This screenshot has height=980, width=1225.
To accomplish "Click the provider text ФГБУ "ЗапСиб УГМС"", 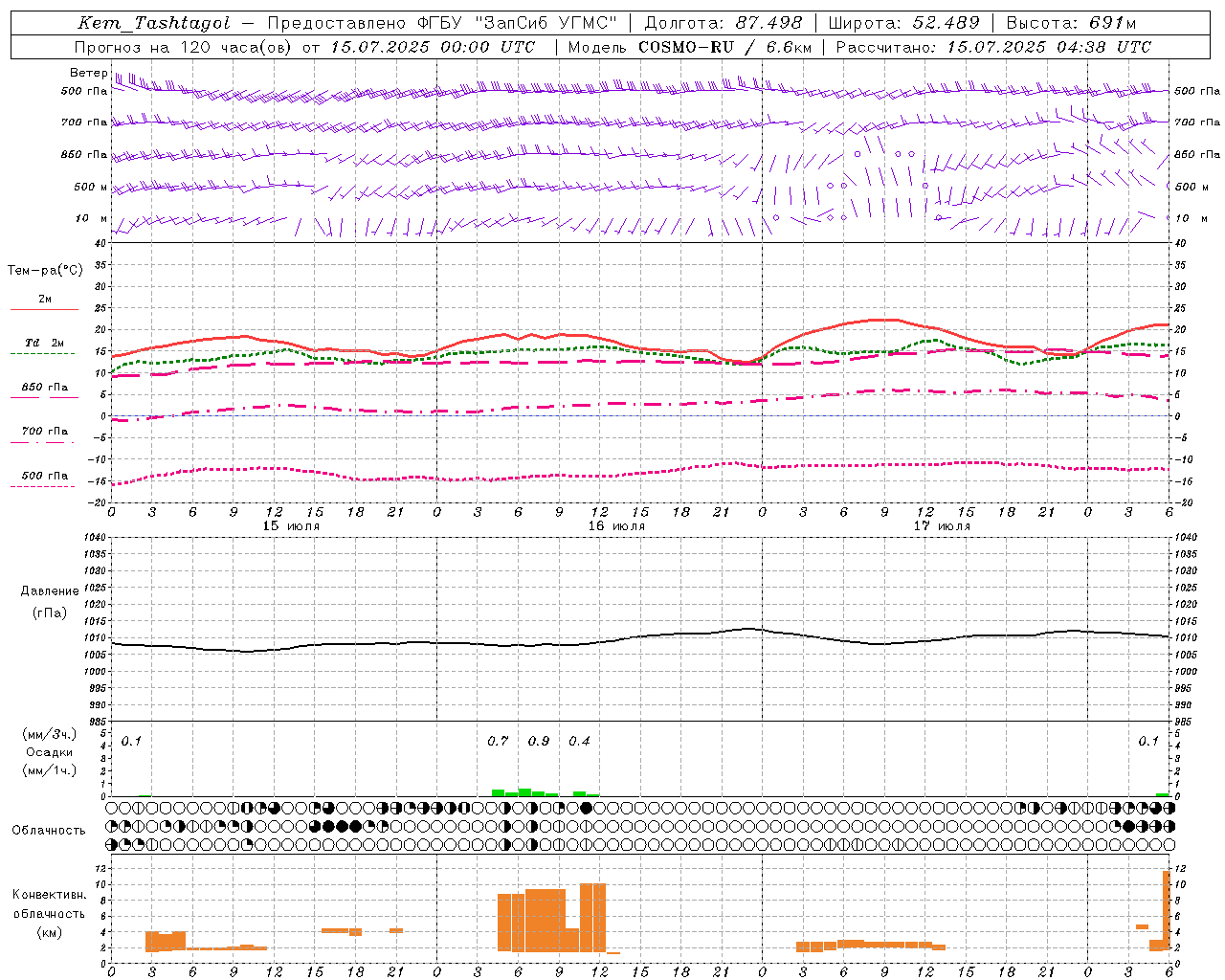I will [x=518, y=23].
